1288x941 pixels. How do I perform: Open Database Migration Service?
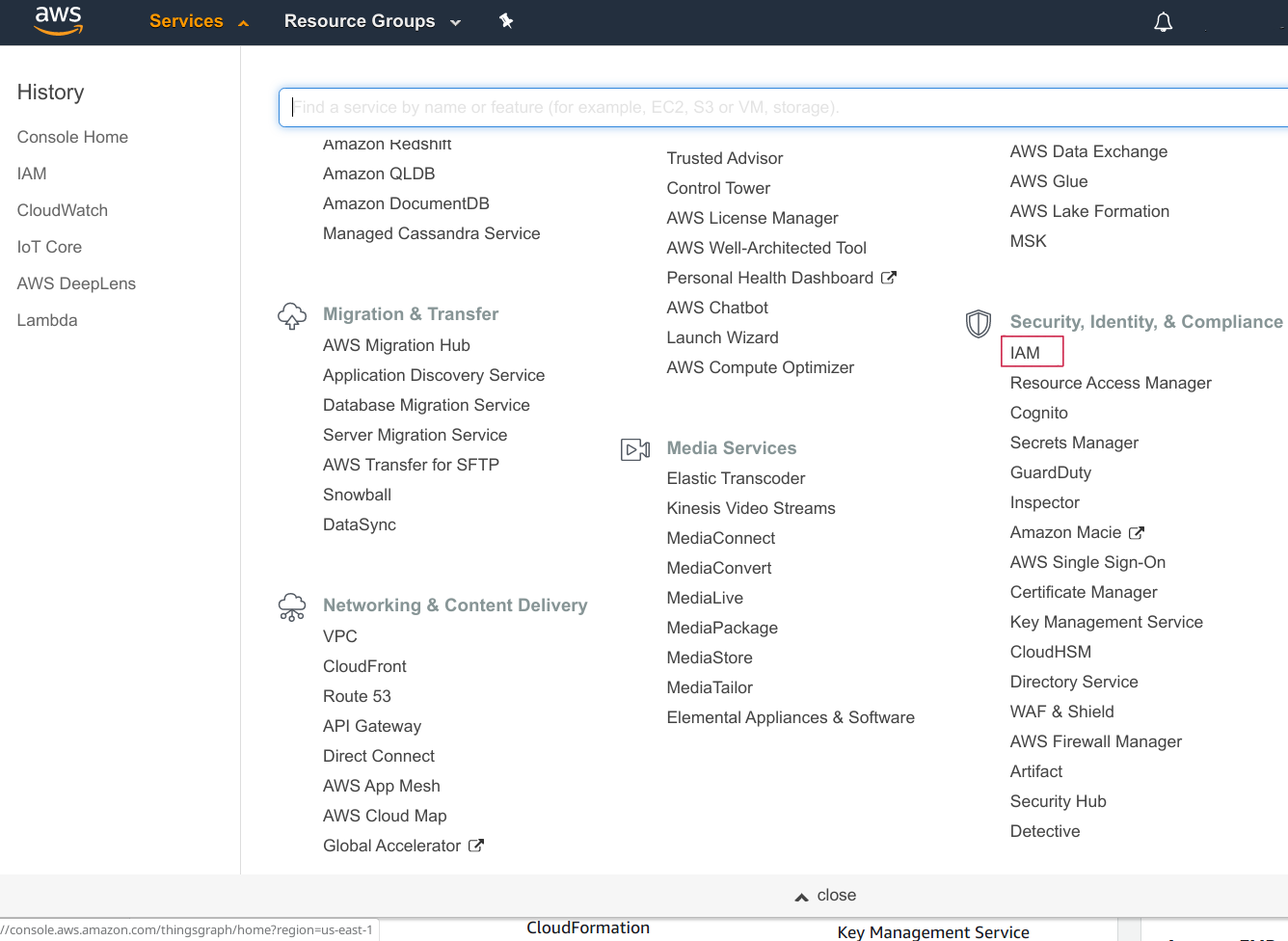point(426,405)
